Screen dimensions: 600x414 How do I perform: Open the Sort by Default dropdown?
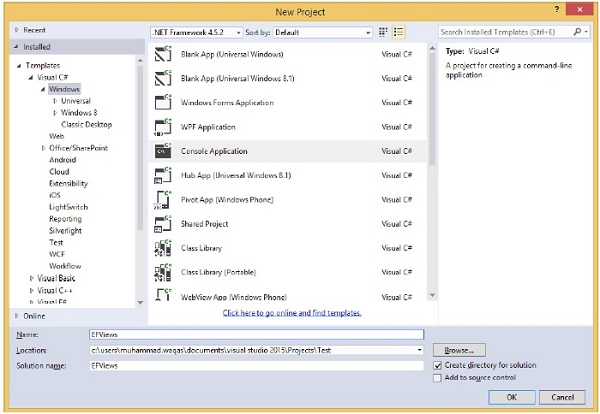(x=322, y=33)
